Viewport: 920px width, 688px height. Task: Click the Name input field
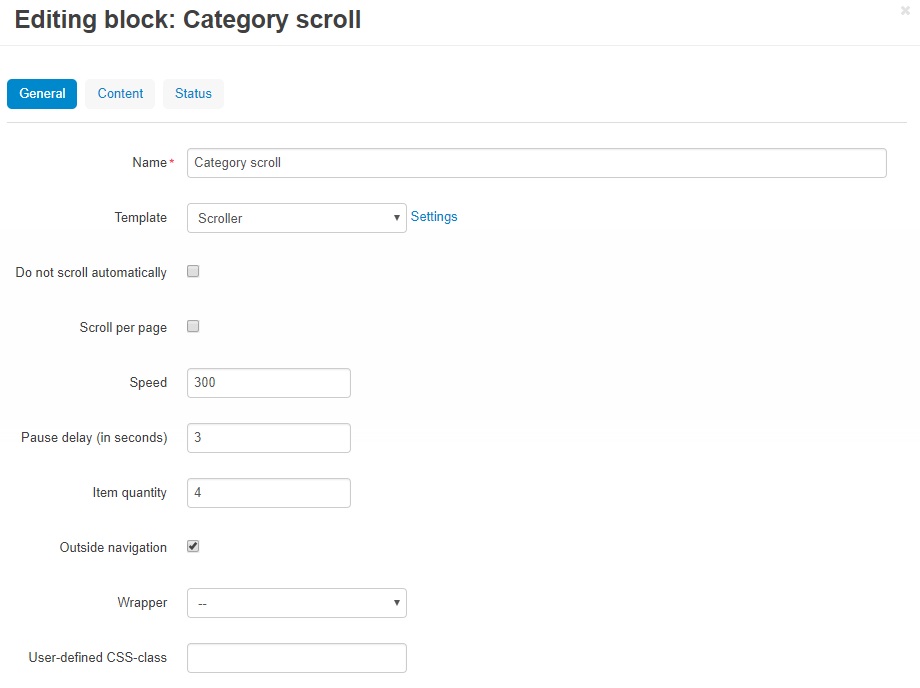click(x=536, y=163)
